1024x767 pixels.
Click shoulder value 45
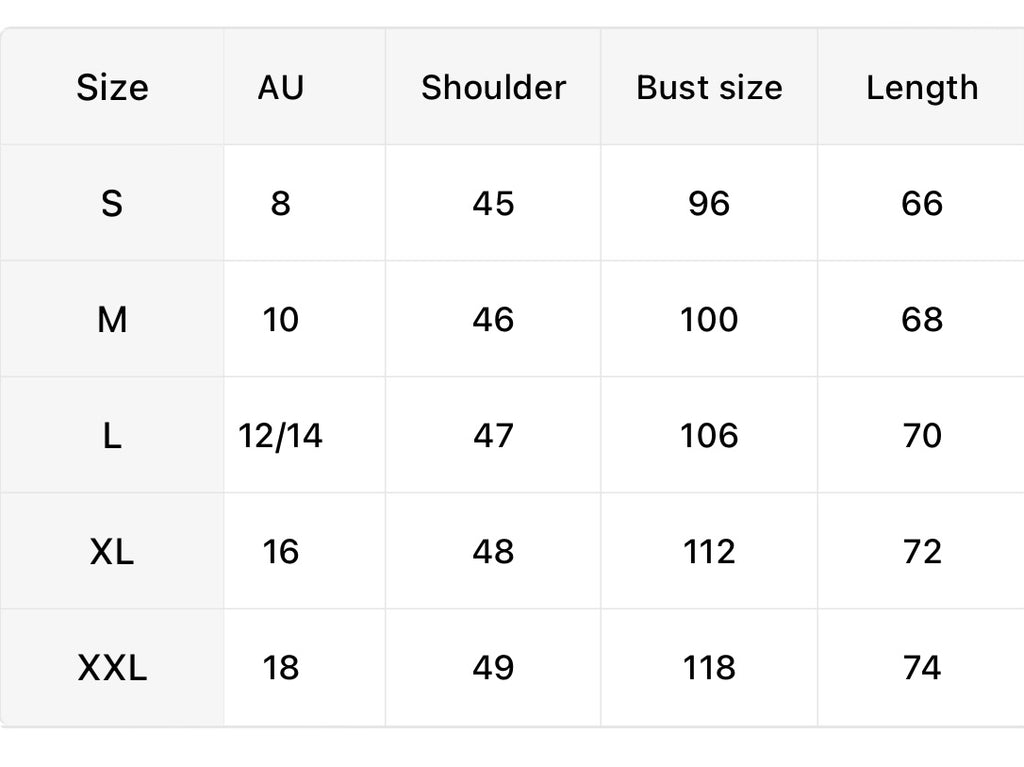493,204
